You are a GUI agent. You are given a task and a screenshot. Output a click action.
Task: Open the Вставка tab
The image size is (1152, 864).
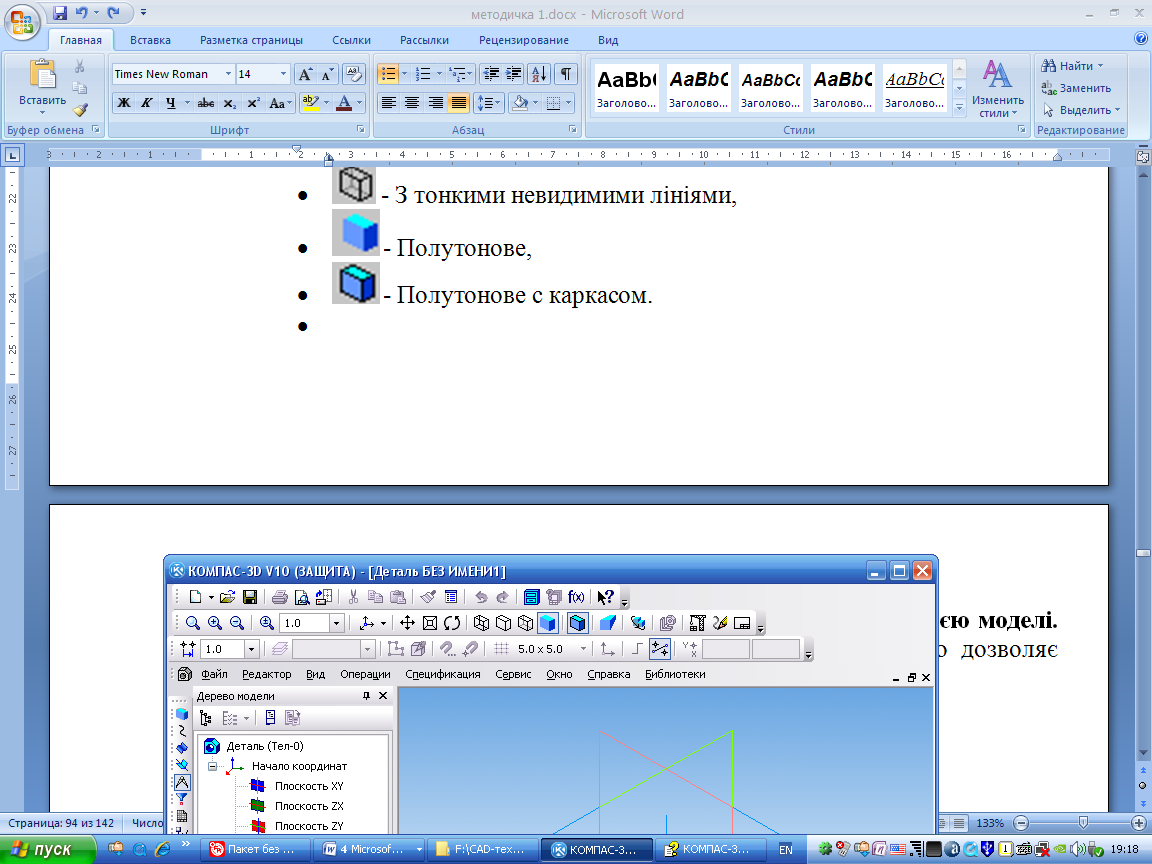(x=151, y=40)
